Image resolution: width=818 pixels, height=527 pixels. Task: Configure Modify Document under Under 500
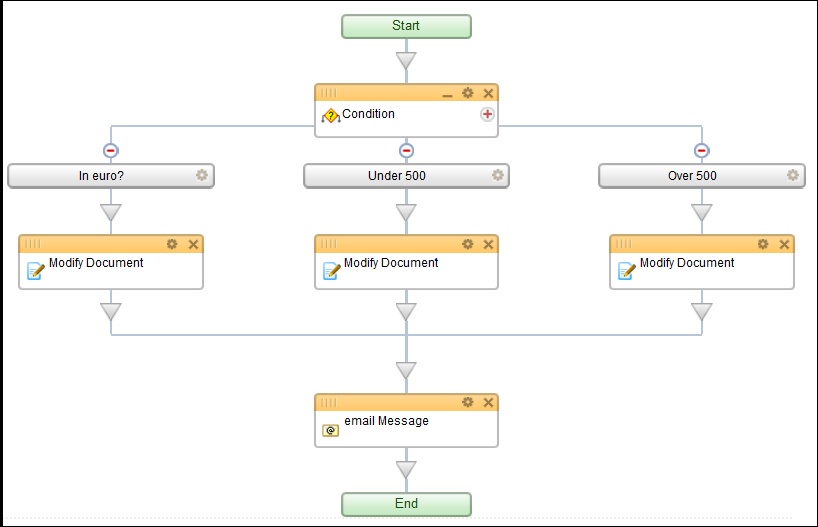point(467,244)
